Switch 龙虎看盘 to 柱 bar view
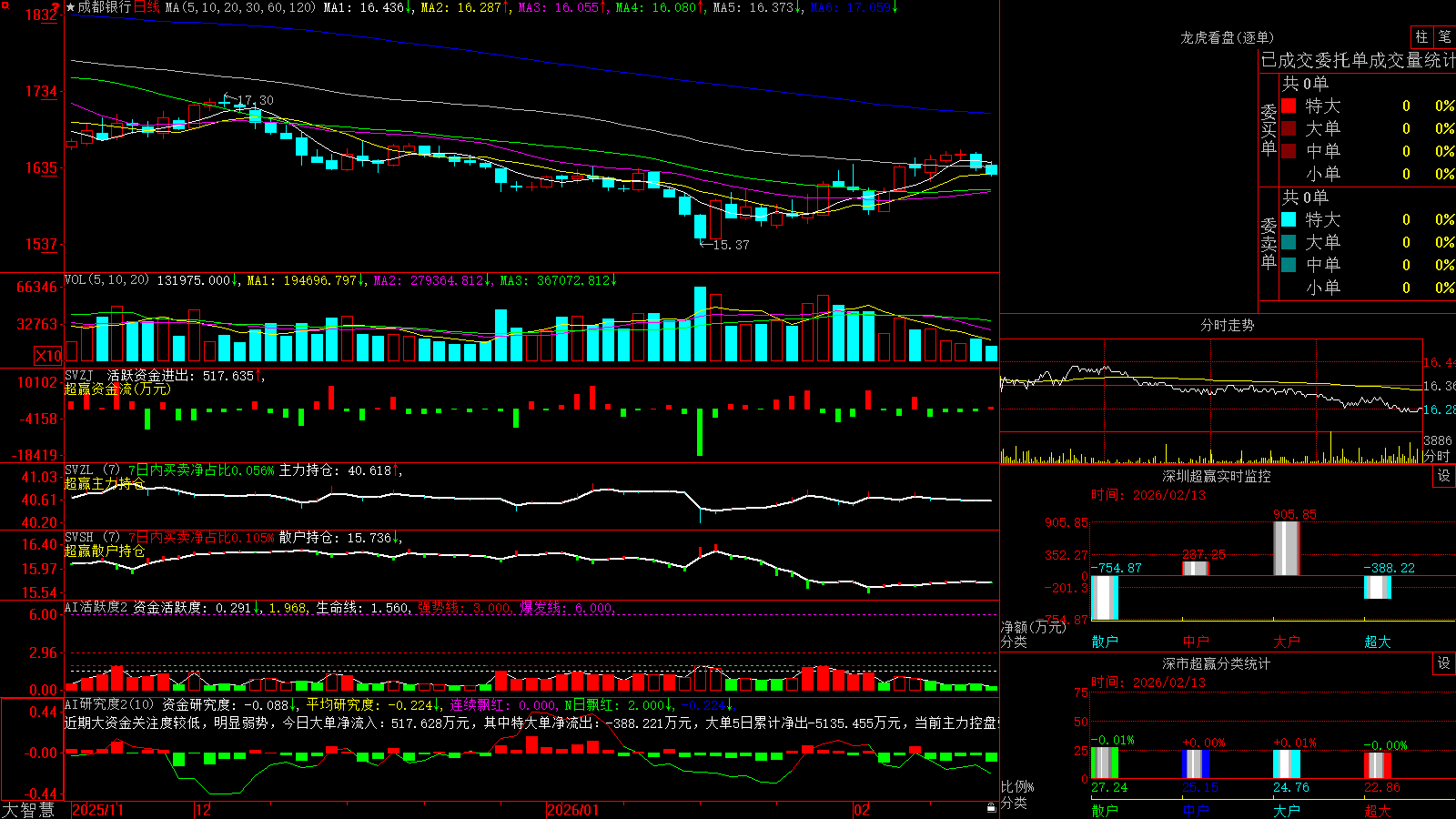Image resolution: width=1456 pixels, height=819 pixels. pos(1421,36)
